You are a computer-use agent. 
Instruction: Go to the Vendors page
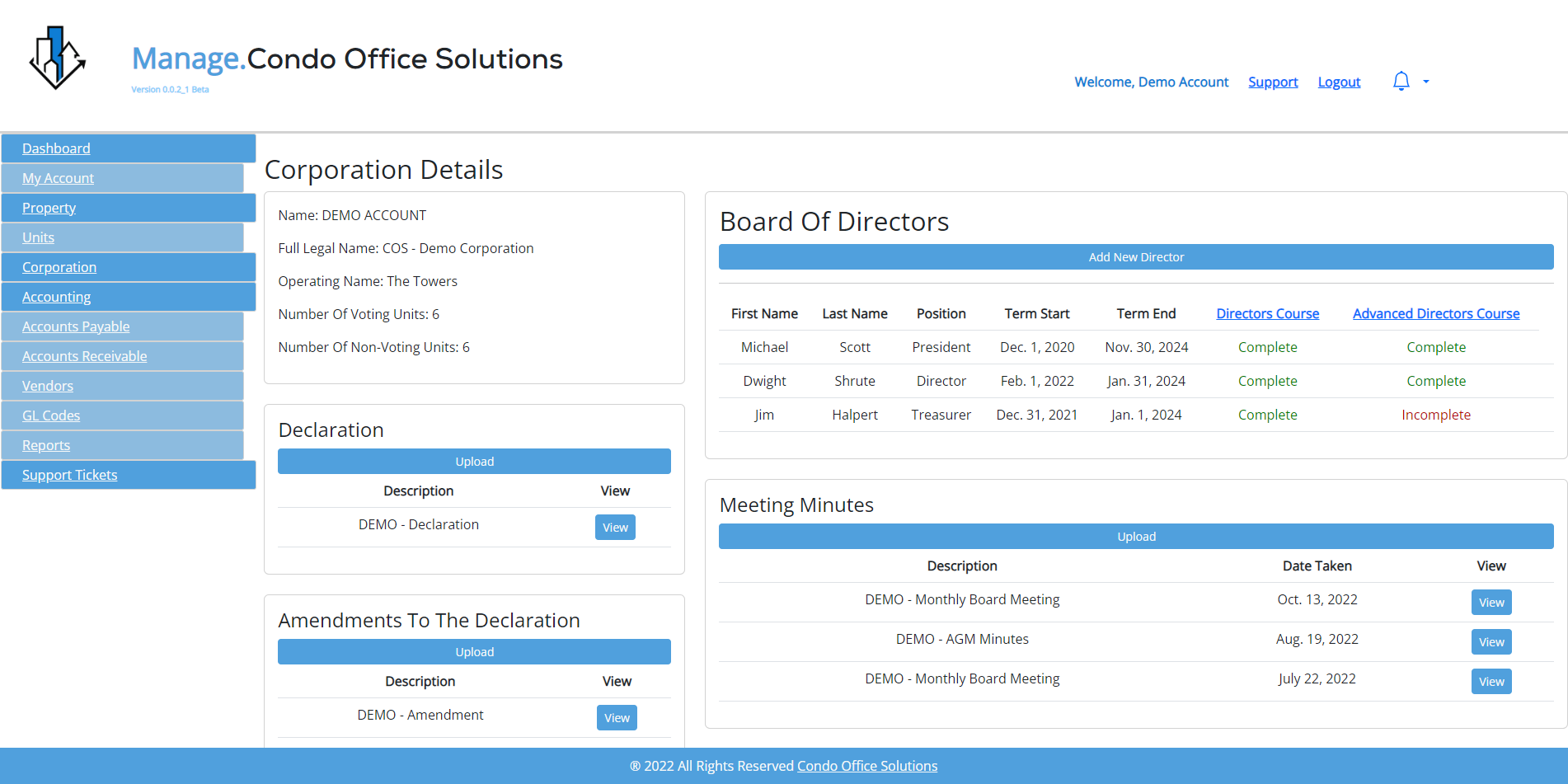(47, 385)
